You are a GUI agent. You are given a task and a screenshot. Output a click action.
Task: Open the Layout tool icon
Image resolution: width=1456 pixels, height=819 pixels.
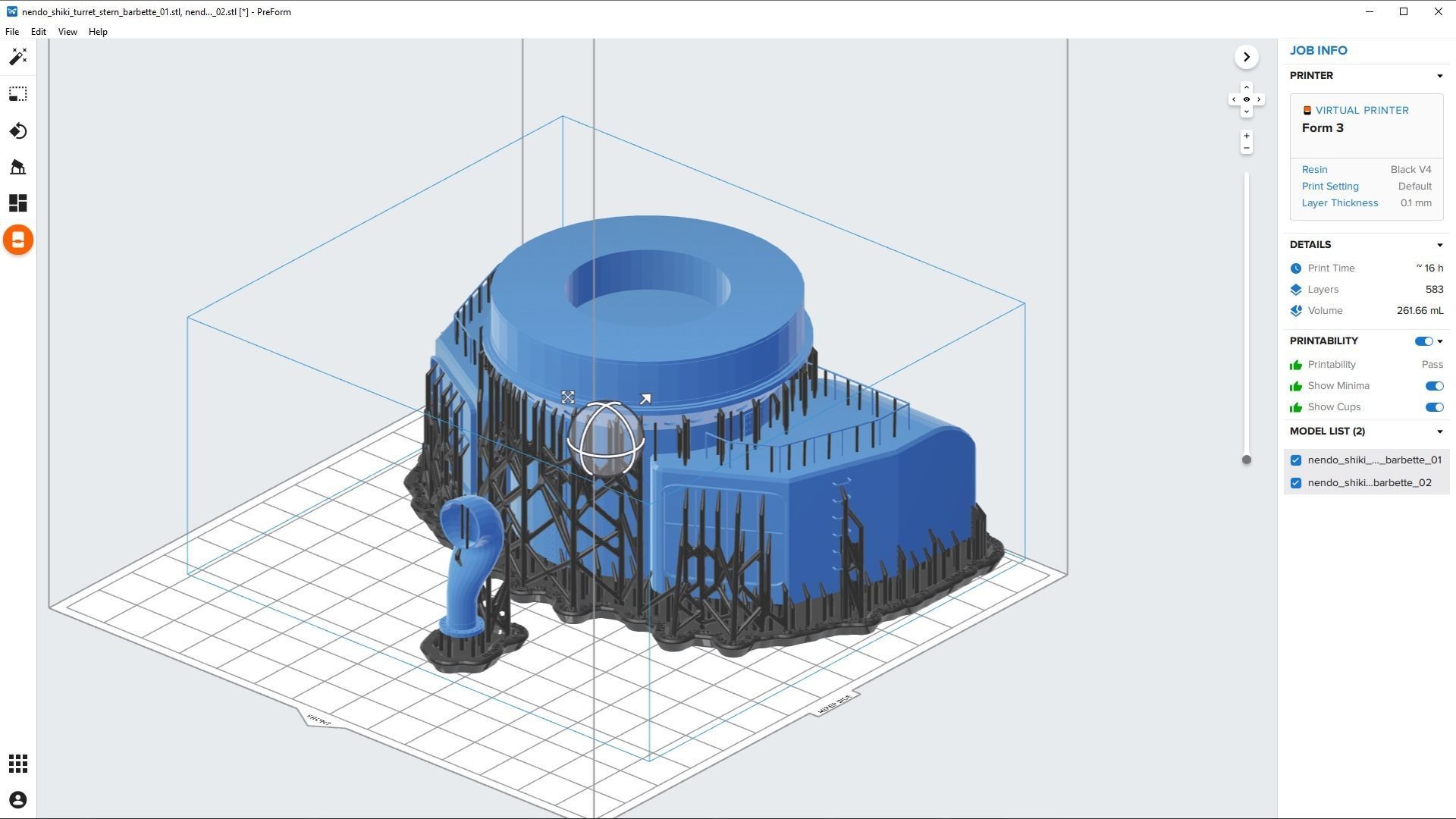pos(18,203)
